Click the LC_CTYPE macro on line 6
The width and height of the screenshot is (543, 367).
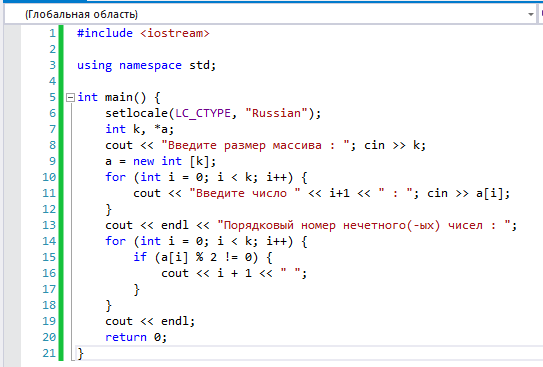coord(203,114)
